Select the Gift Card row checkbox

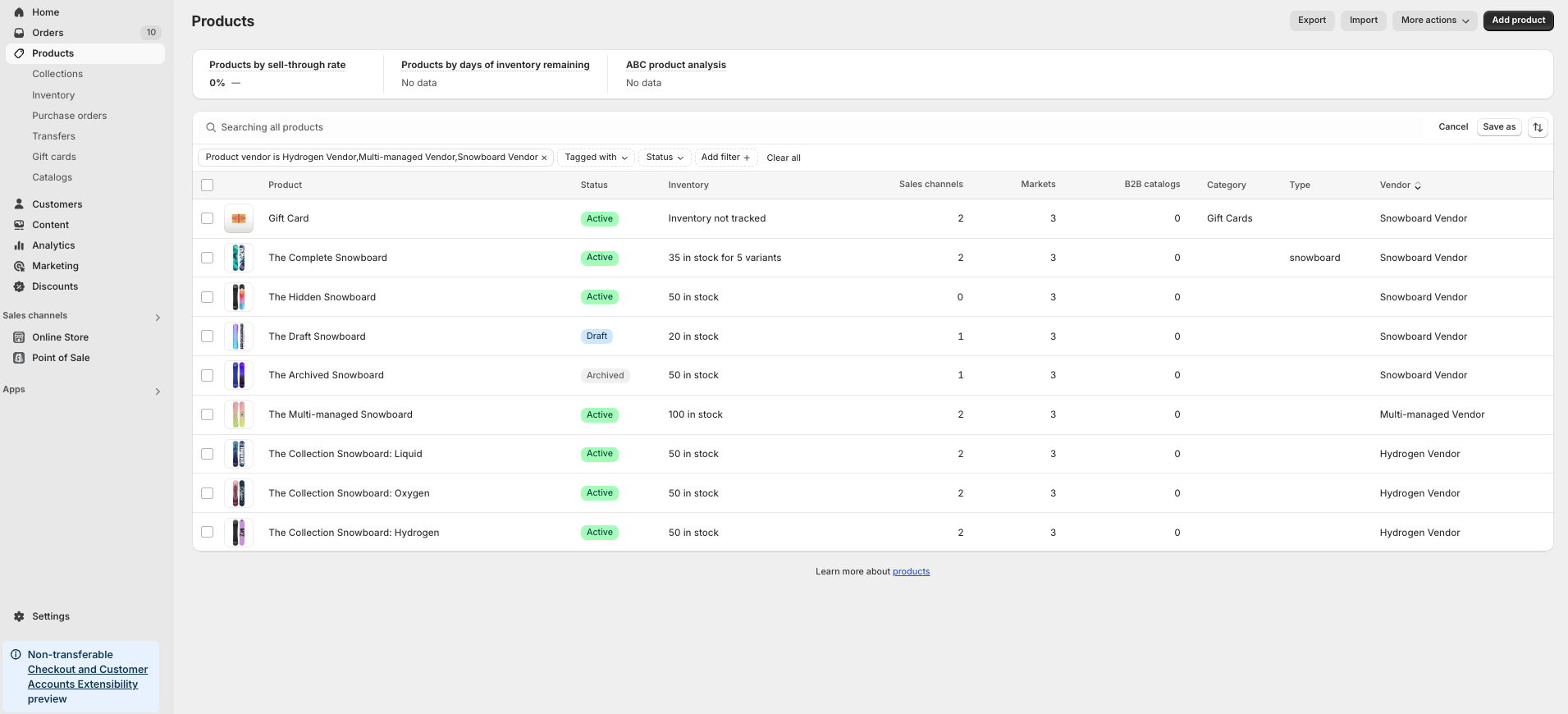click(207, 218)
